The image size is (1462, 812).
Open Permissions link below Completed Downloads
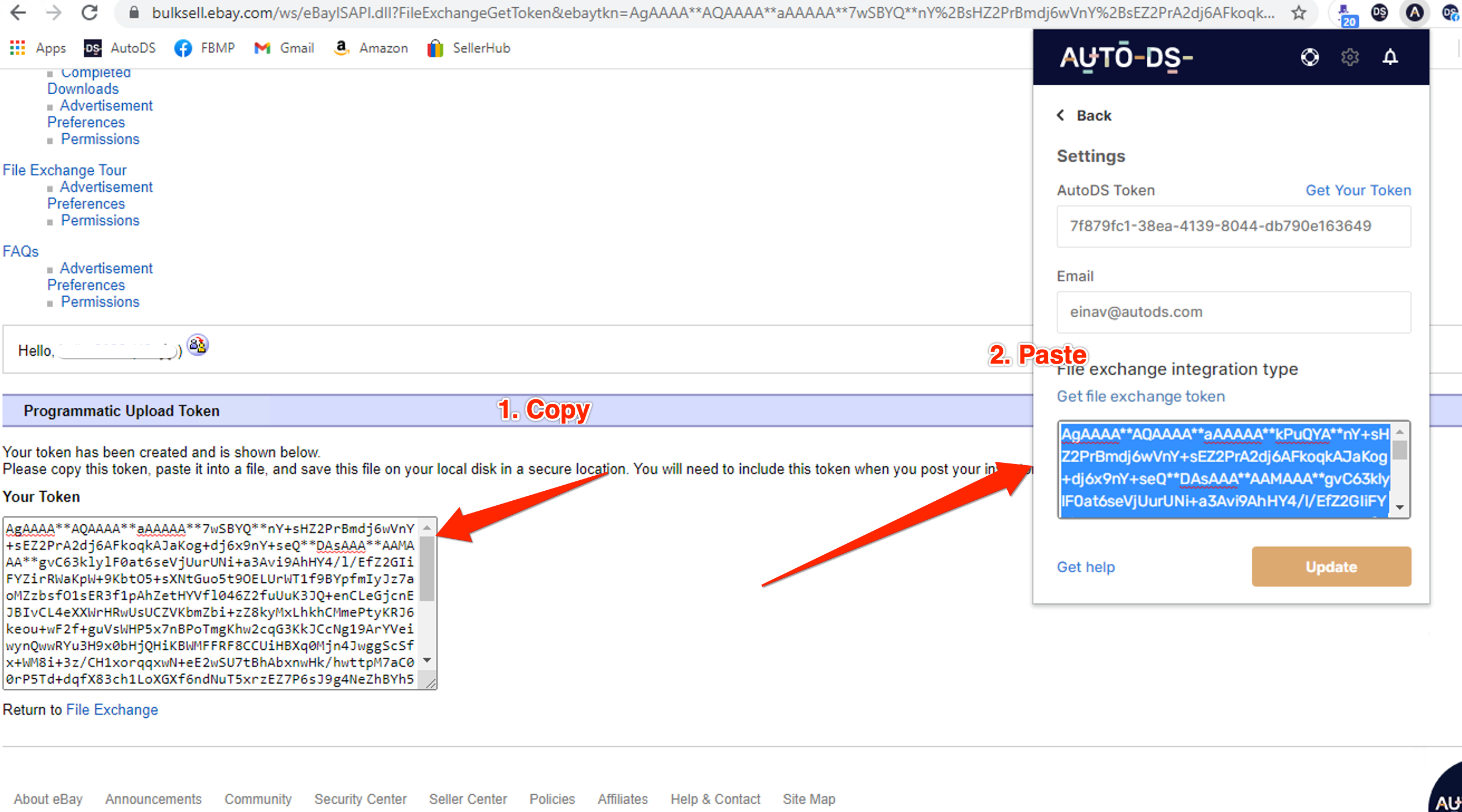click(100, 139)
